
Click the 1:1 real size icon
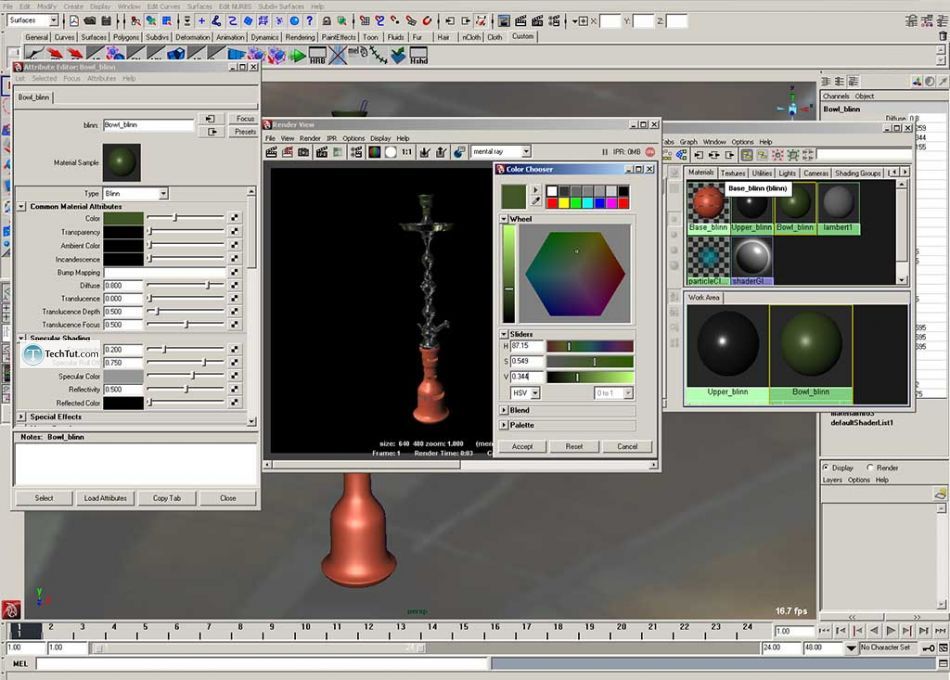coord(407,152)
